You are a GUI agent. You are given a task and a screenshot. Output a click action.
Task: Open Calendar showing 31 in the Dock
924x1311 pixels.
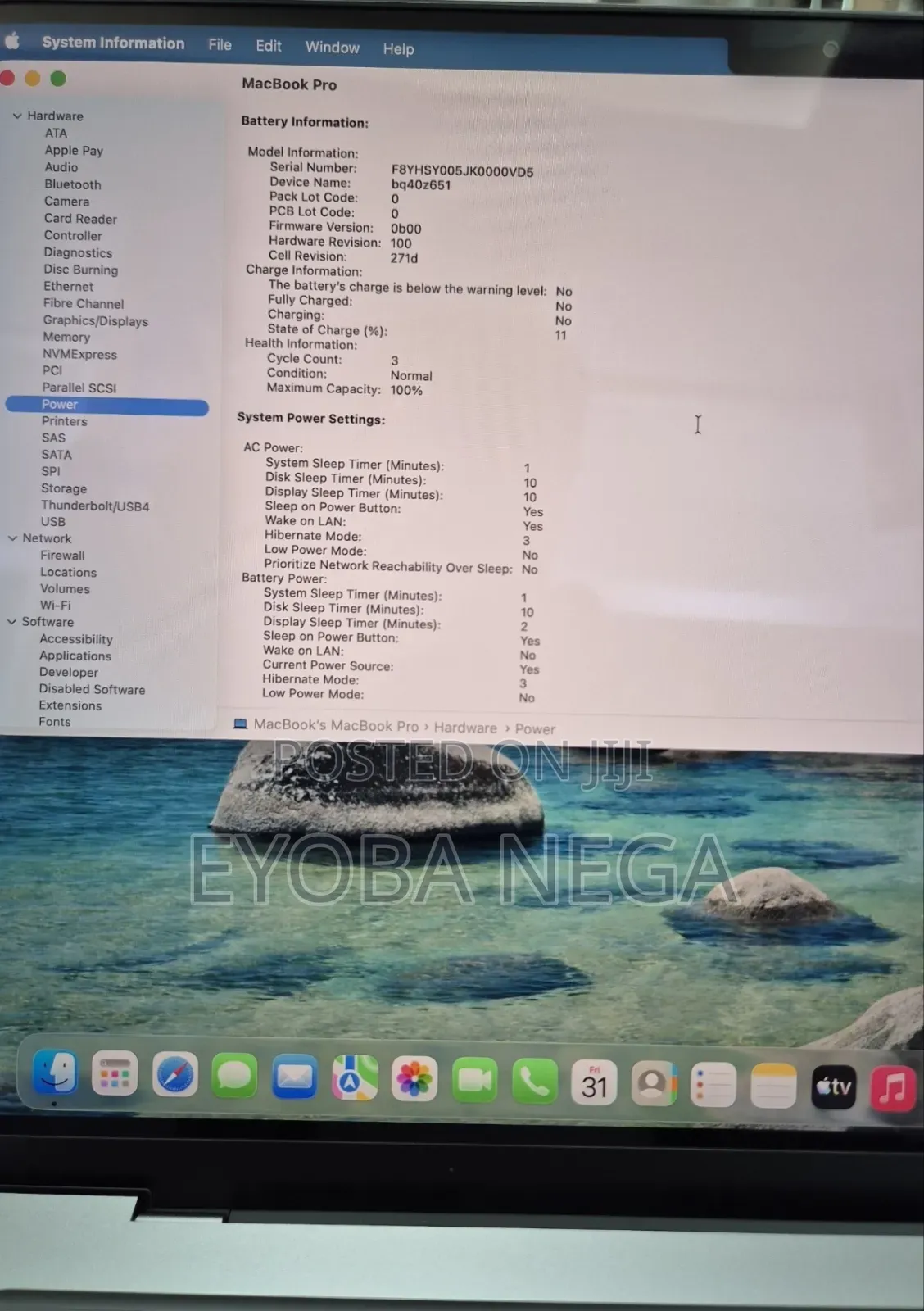594,1083
